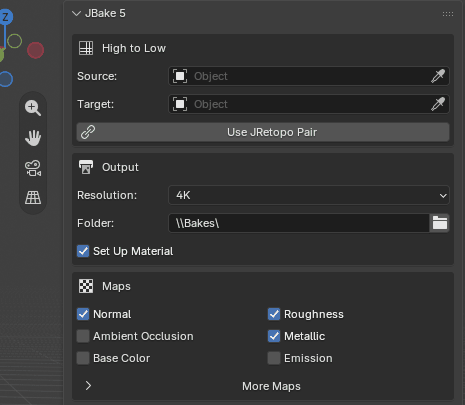Click the Source object field
465x405 pixels.
tap(309, 76)
